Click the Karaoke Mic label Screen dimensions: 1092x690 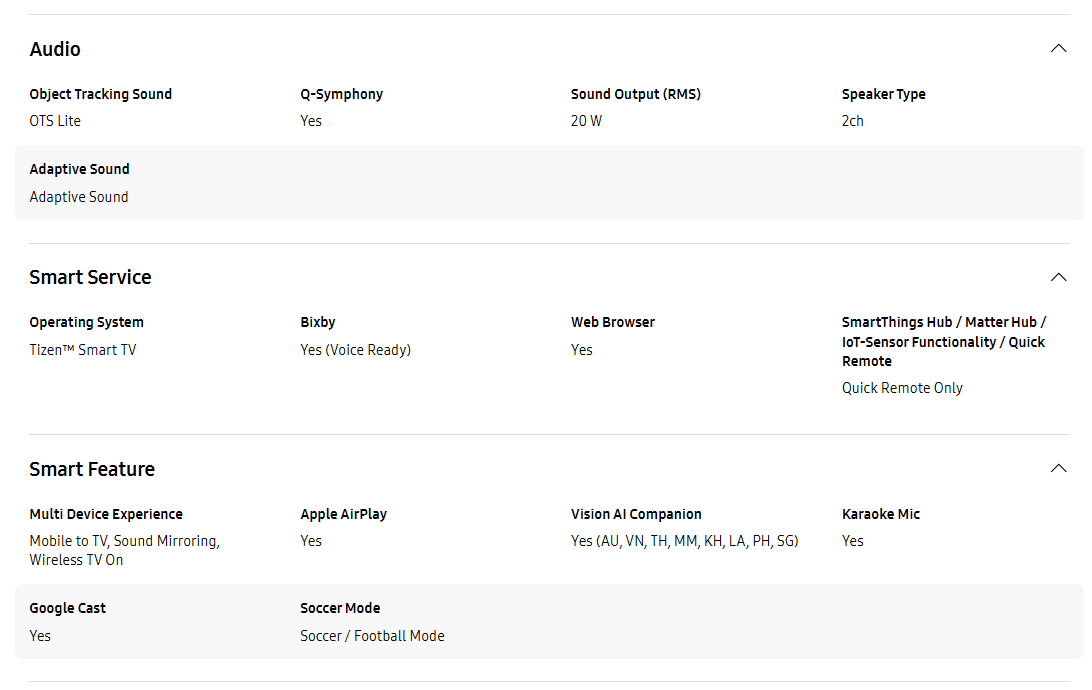tap(880, 515)
